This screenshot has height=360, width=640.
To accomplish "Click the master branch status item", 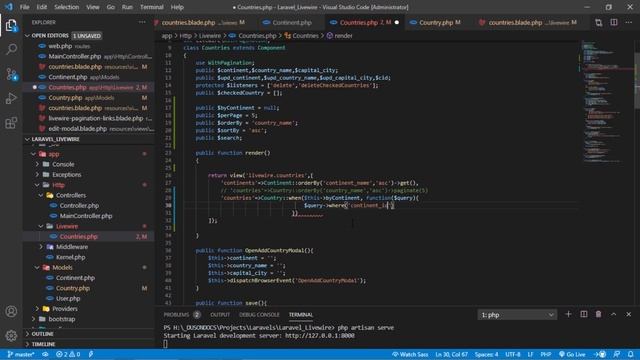I will tap(21, 354).
